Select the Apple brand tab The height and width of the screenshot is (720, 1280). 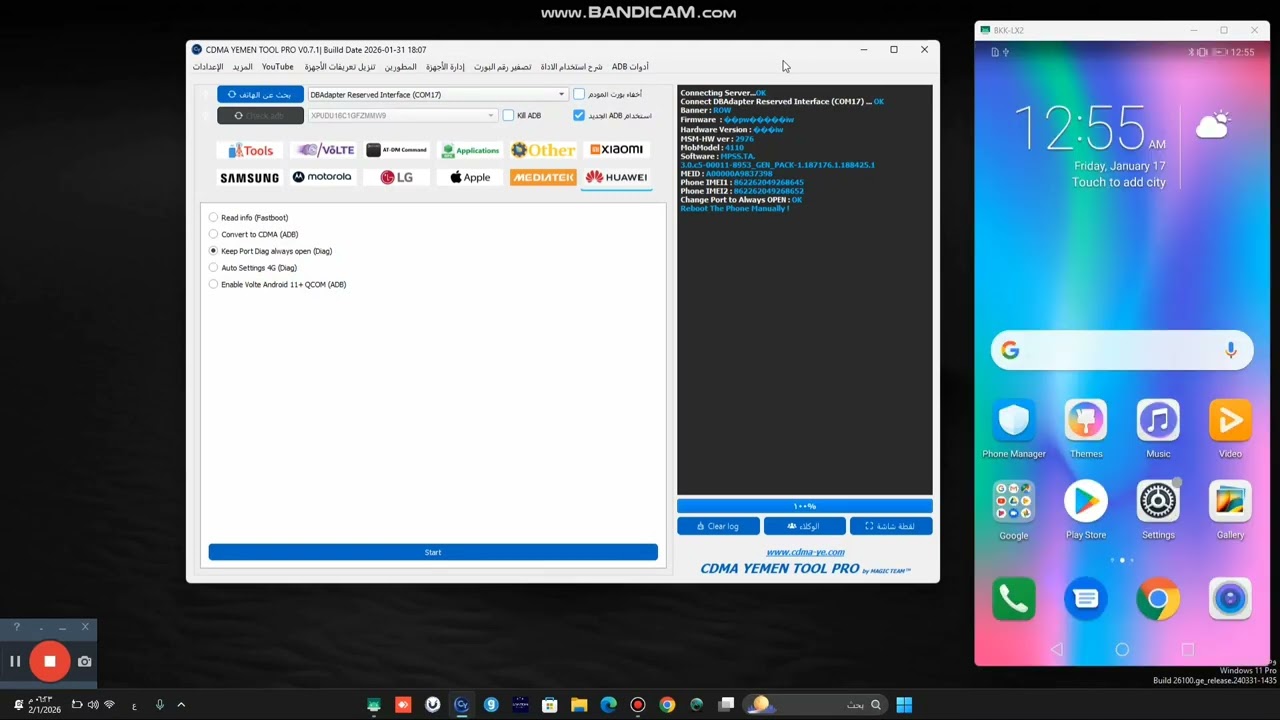[470, 177]
